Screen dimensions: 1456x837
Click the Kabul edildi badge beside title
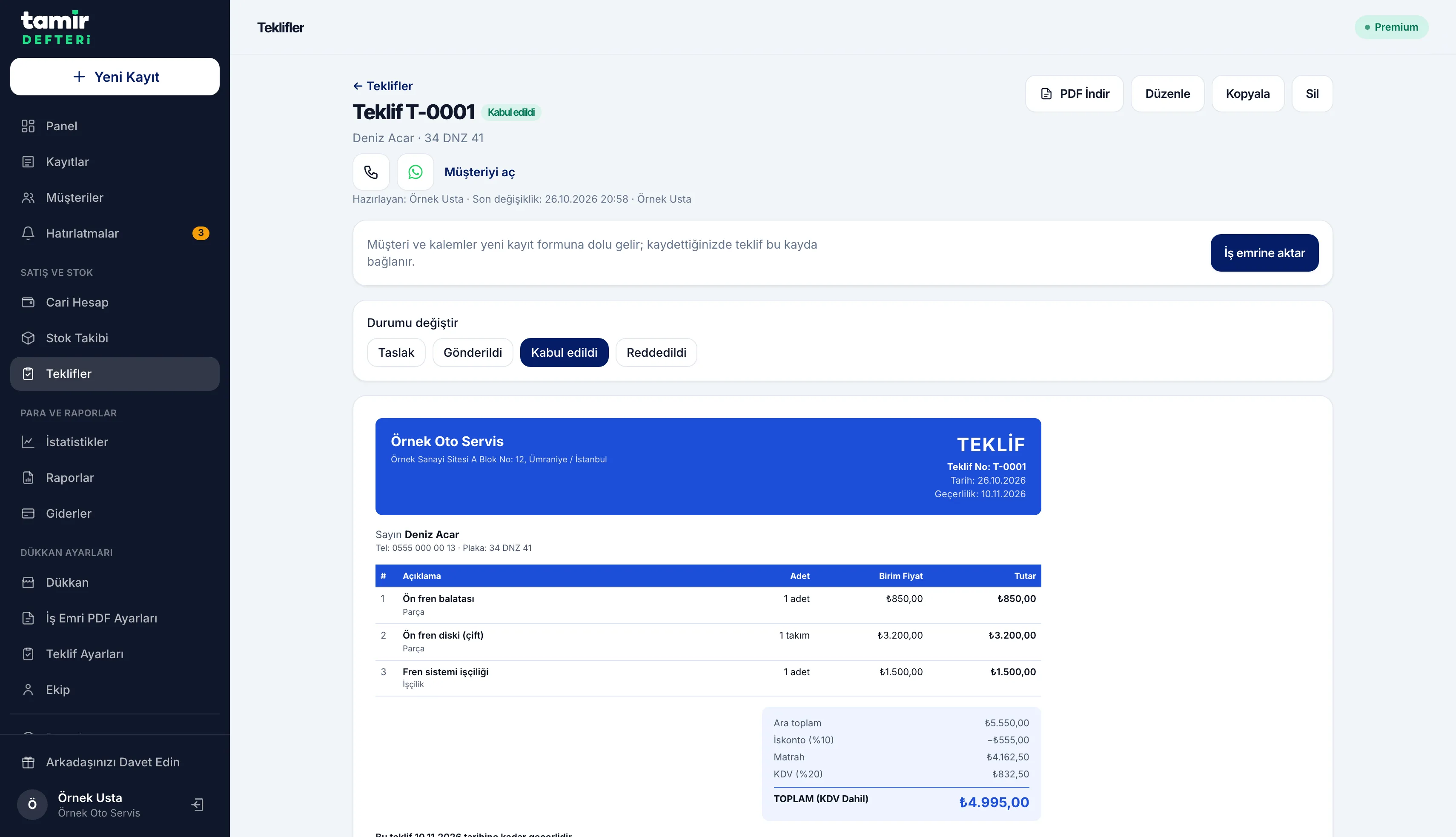coord(511,112)
